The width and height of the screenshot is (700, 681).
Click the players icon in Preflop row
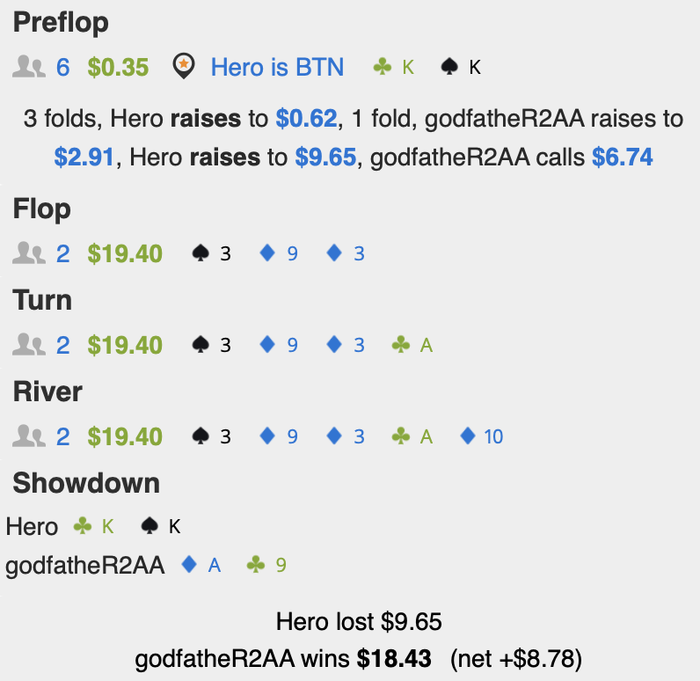[x=29, y=67]
